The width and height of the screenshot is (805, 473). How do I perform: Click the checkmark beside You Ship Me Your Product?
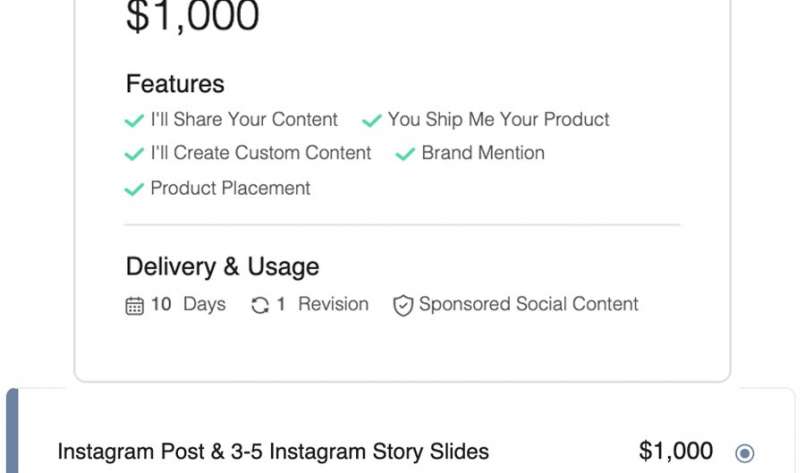click(x=372, y=121)
